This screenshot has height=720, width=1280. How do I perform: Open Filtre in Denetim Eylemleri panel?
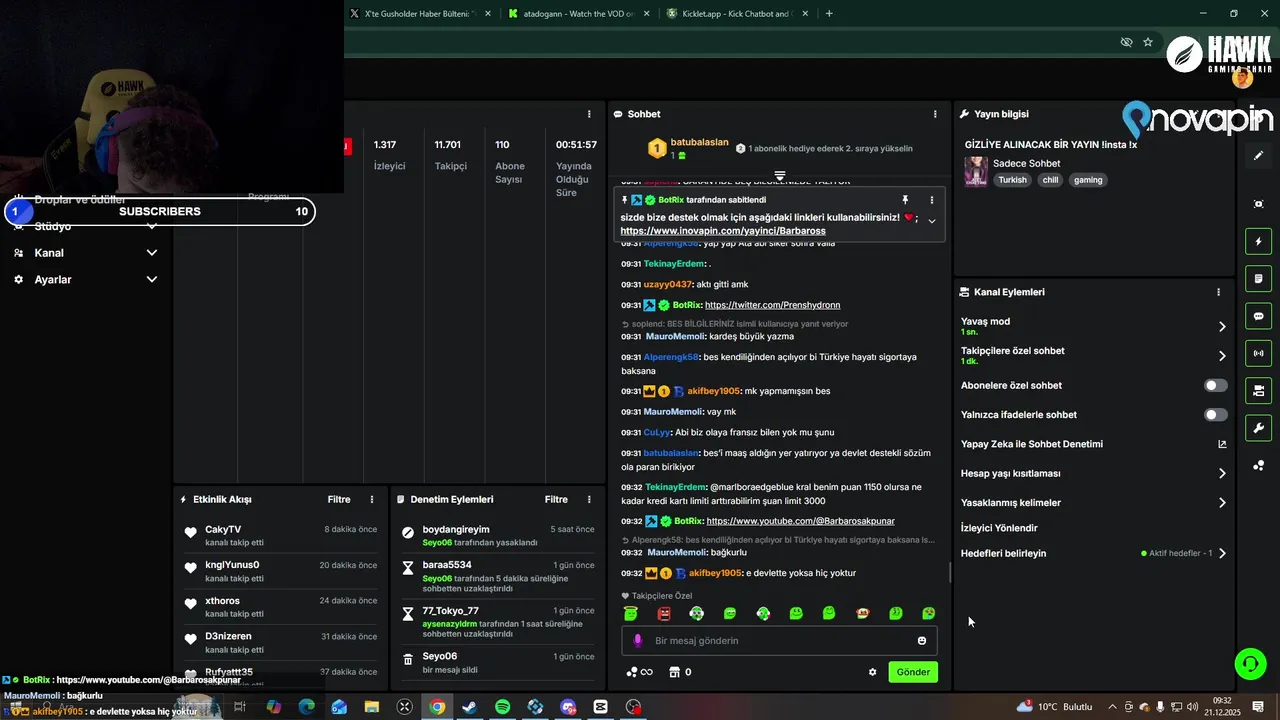(x=556, y=499)
